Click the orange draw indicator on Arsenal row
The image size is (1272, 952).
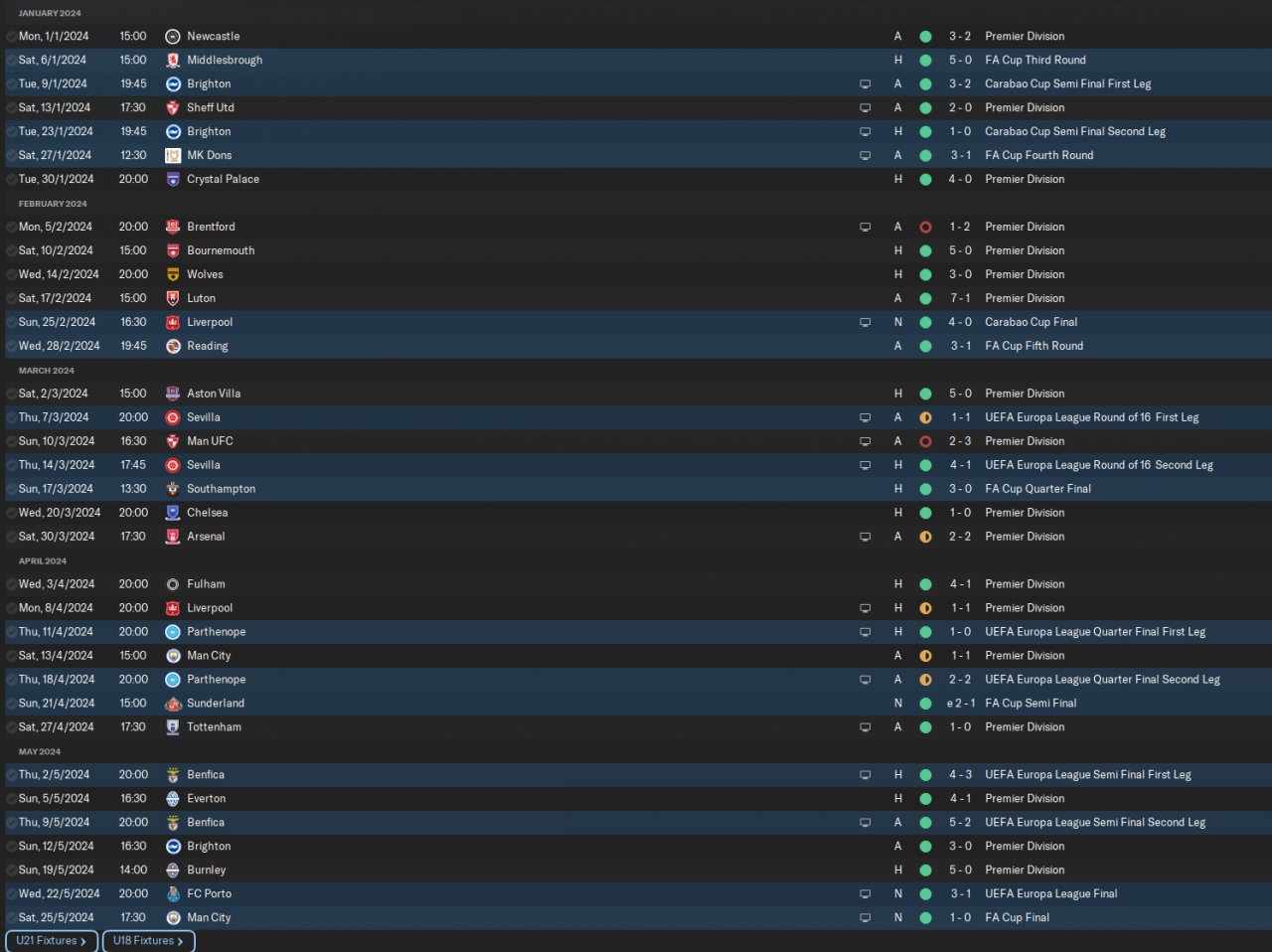pyautogui.click(x=925, y=537)
